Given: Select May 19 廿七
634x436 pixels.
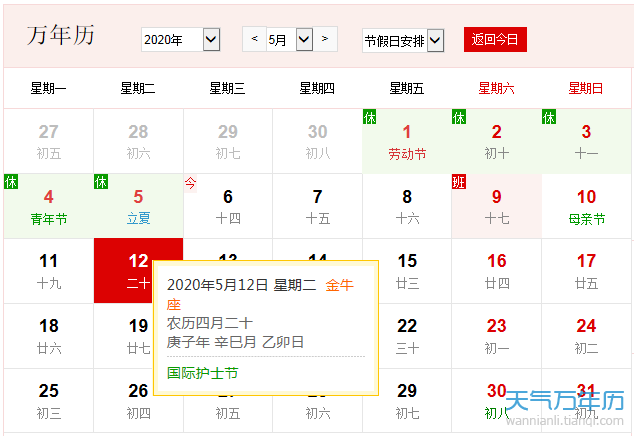Looking at the screenshot, I should [123, 336].
